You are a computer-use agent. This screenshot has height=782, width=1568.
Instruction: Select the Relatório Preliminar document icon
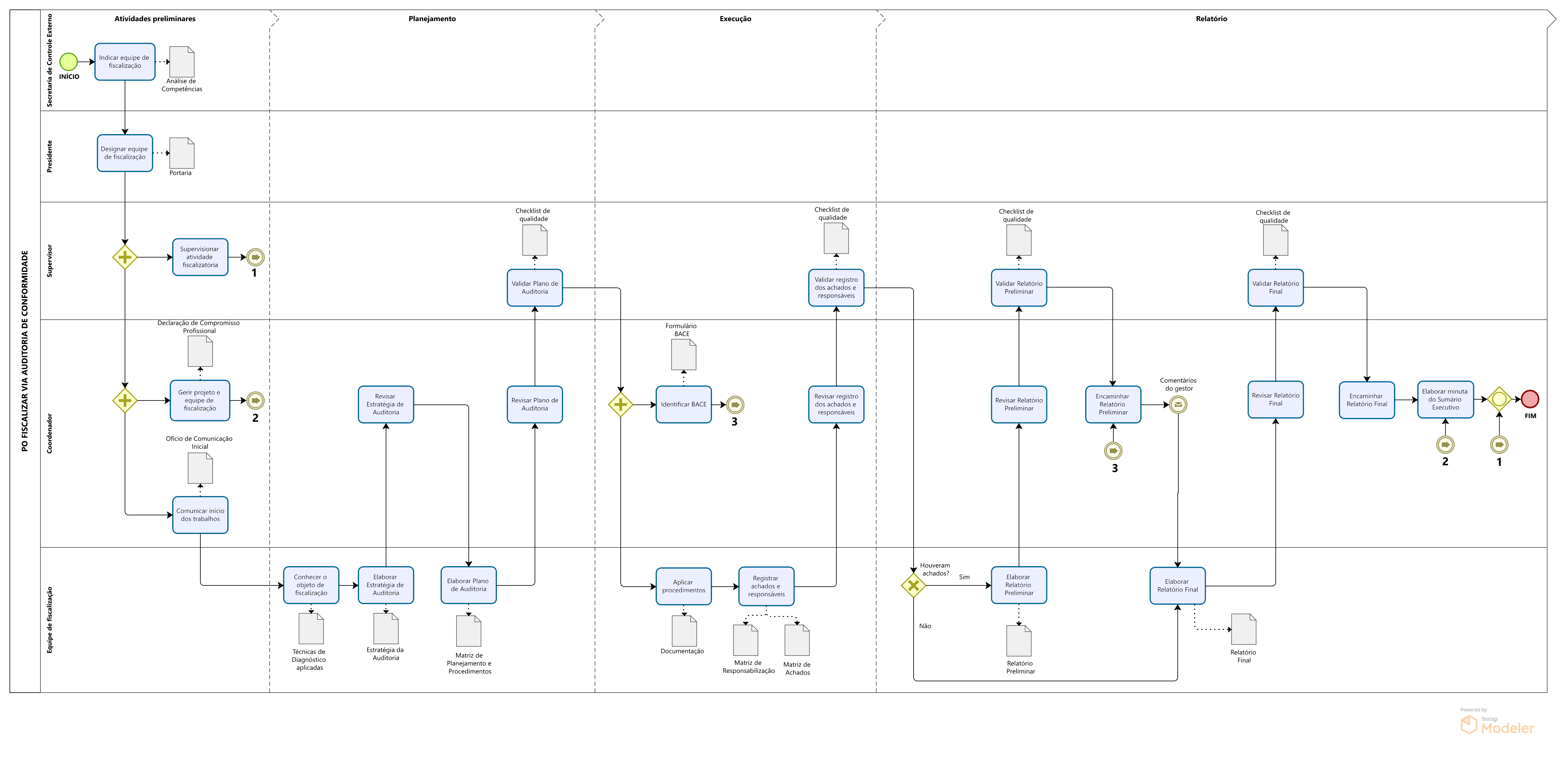click(1019, 641)
